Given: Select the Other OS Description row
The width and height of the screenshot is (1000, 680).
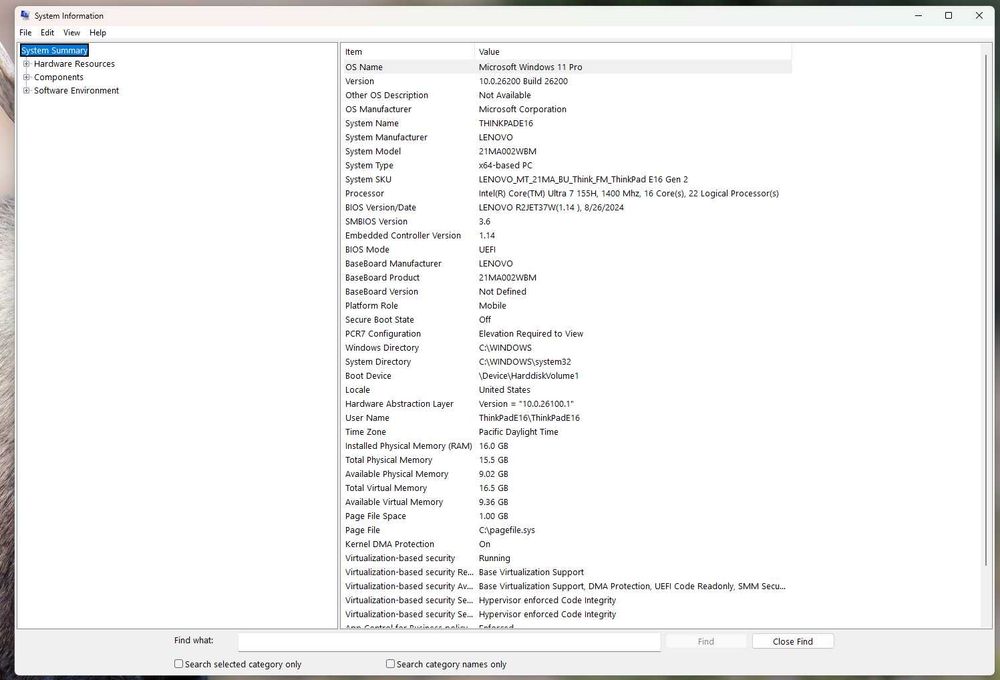Looking at the screenshot, I should pyautogui.click(x=566, y=95).
